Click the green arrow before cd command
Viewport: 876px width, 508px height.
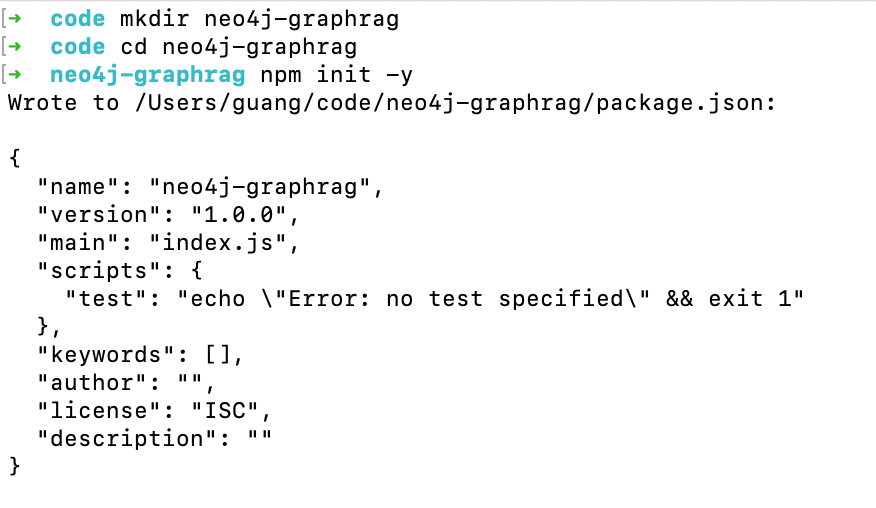[15, 47]
